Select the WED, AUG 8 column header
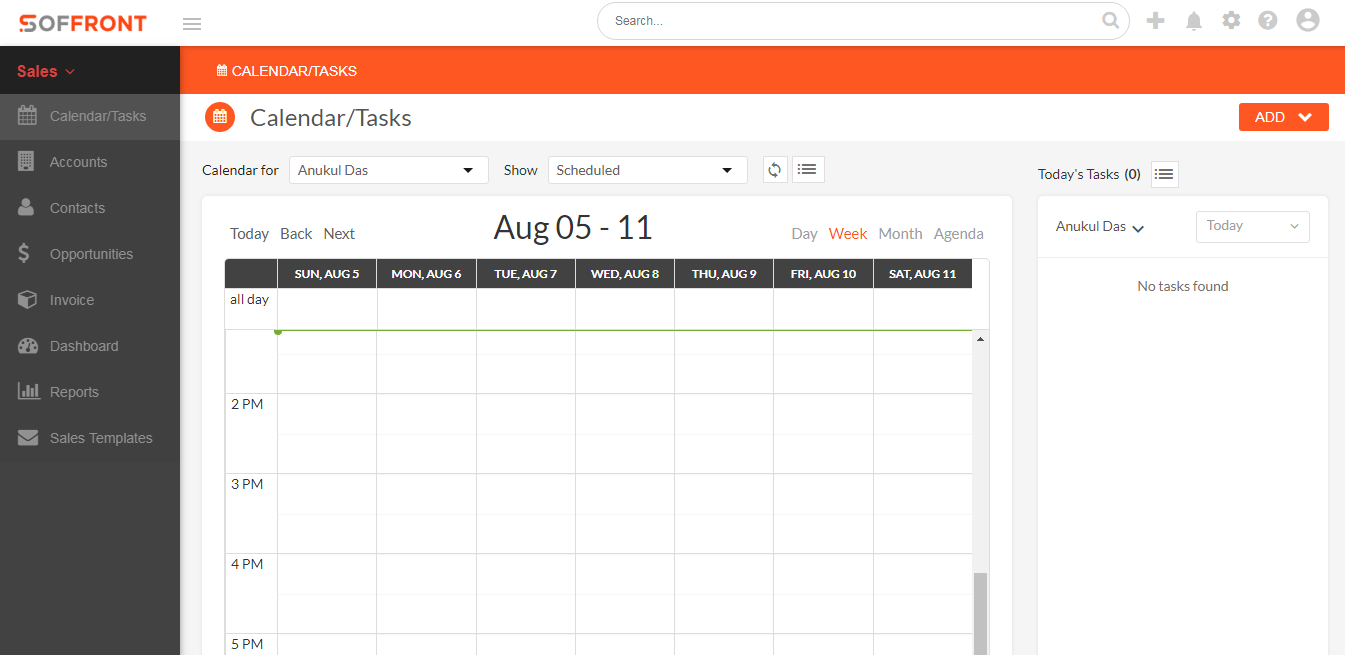 pyautogui.click(x=625, y=273)
